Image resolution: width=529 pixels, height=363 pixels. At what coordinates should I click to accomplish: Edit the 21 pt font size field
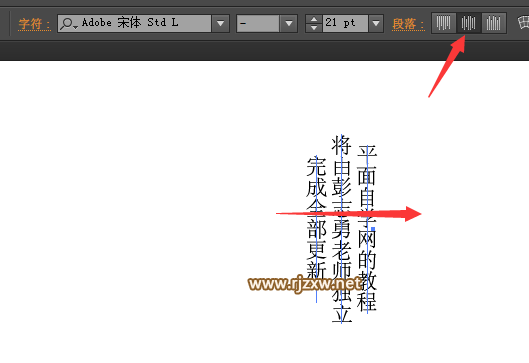pyautogui.click(x=345, y=23)
